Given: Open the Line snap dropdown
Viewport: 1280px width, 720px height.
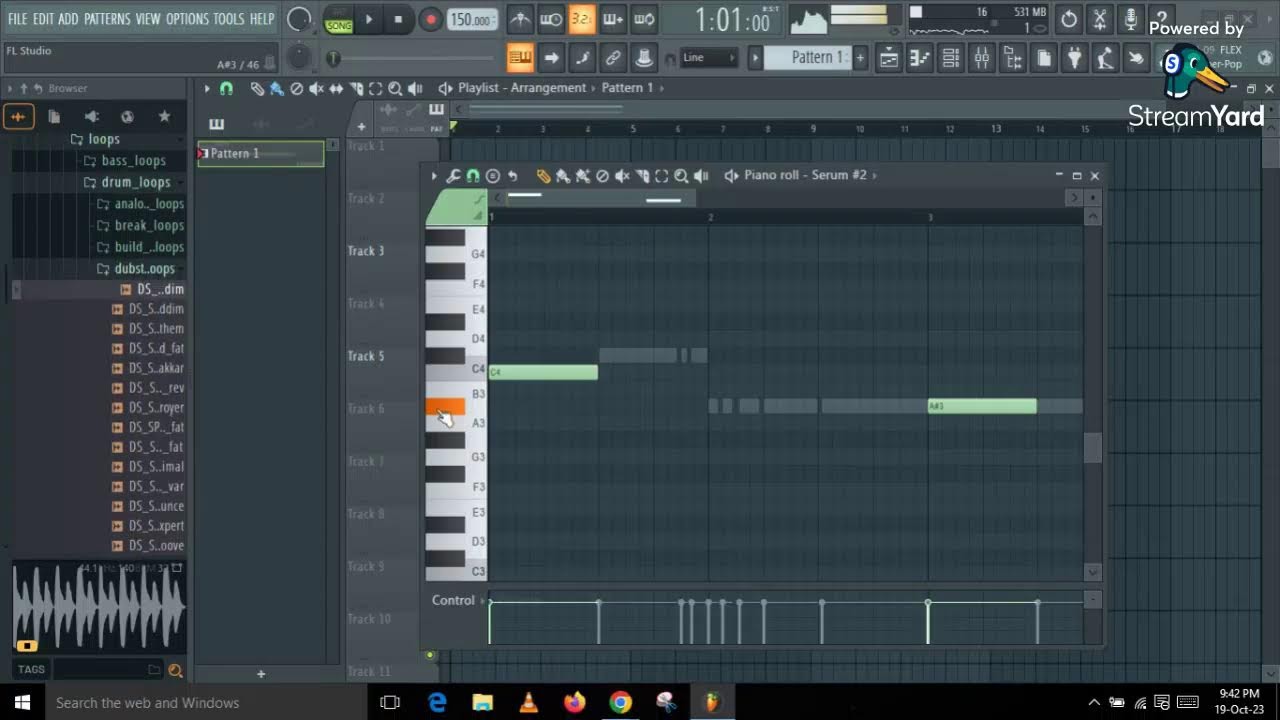Looking at the screenshot, I should pos(709,58).
